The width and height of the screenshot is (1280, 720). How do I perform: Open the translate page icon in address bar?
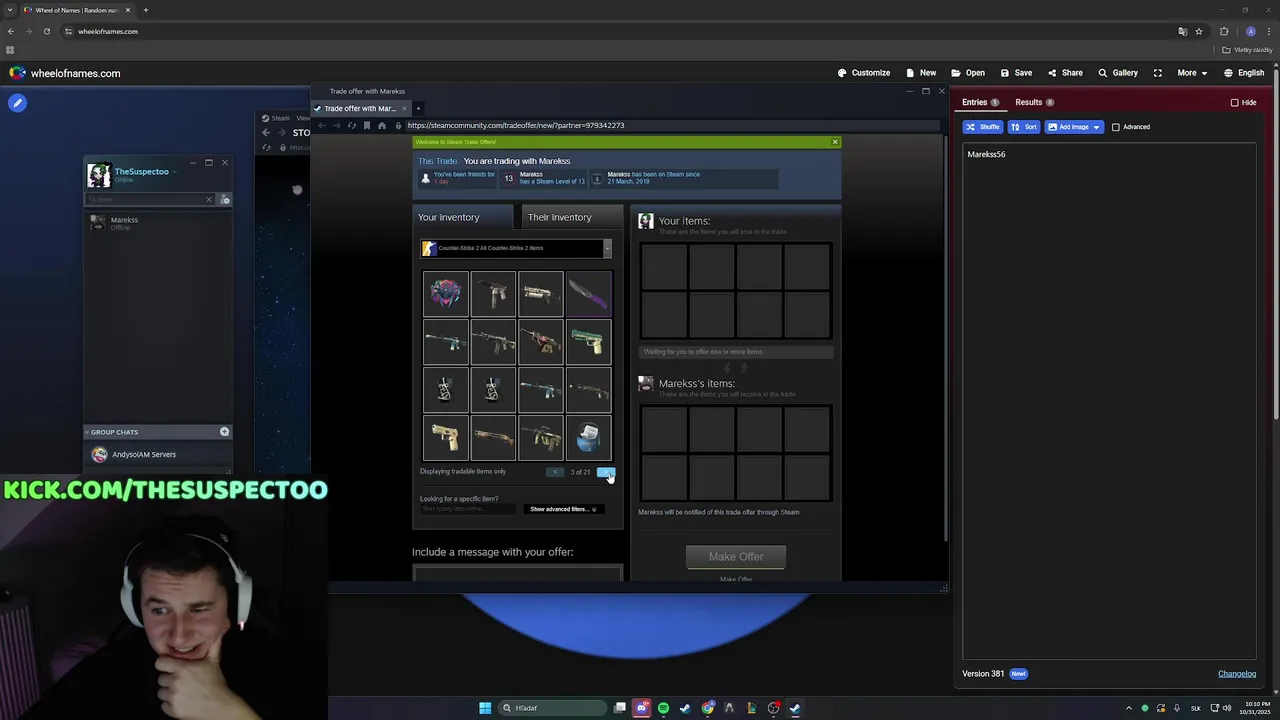pos(1183,31)
